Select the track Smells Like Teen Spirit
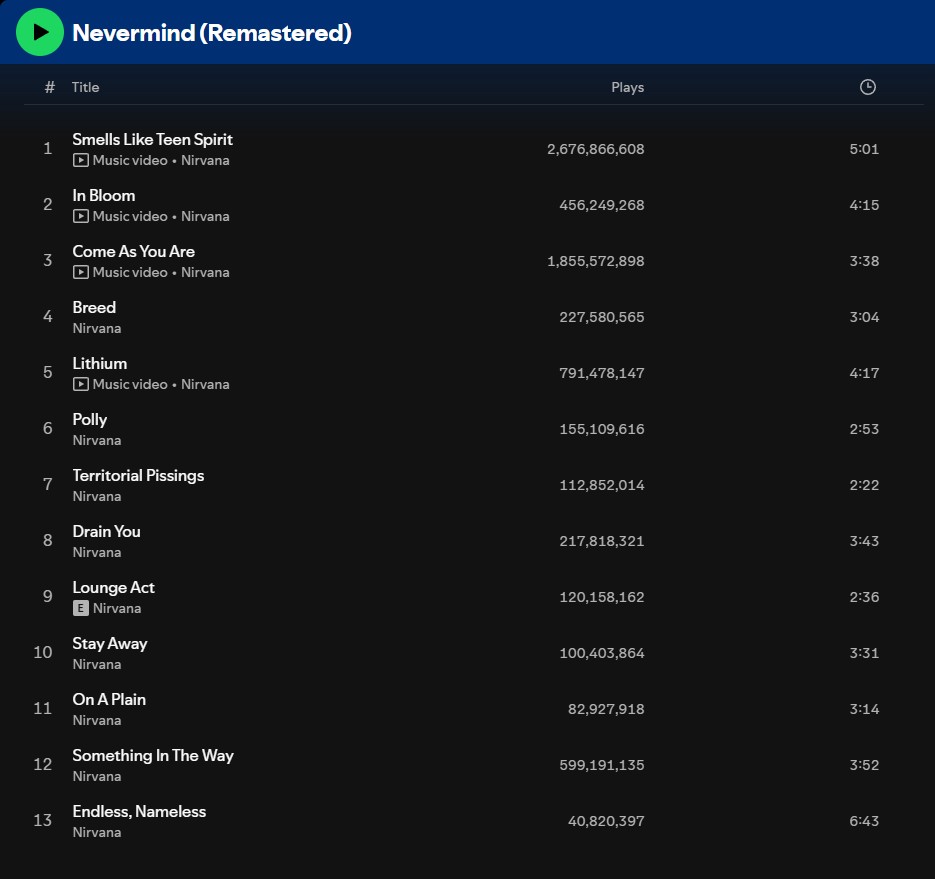935x879 pixels. pos(152,140)
